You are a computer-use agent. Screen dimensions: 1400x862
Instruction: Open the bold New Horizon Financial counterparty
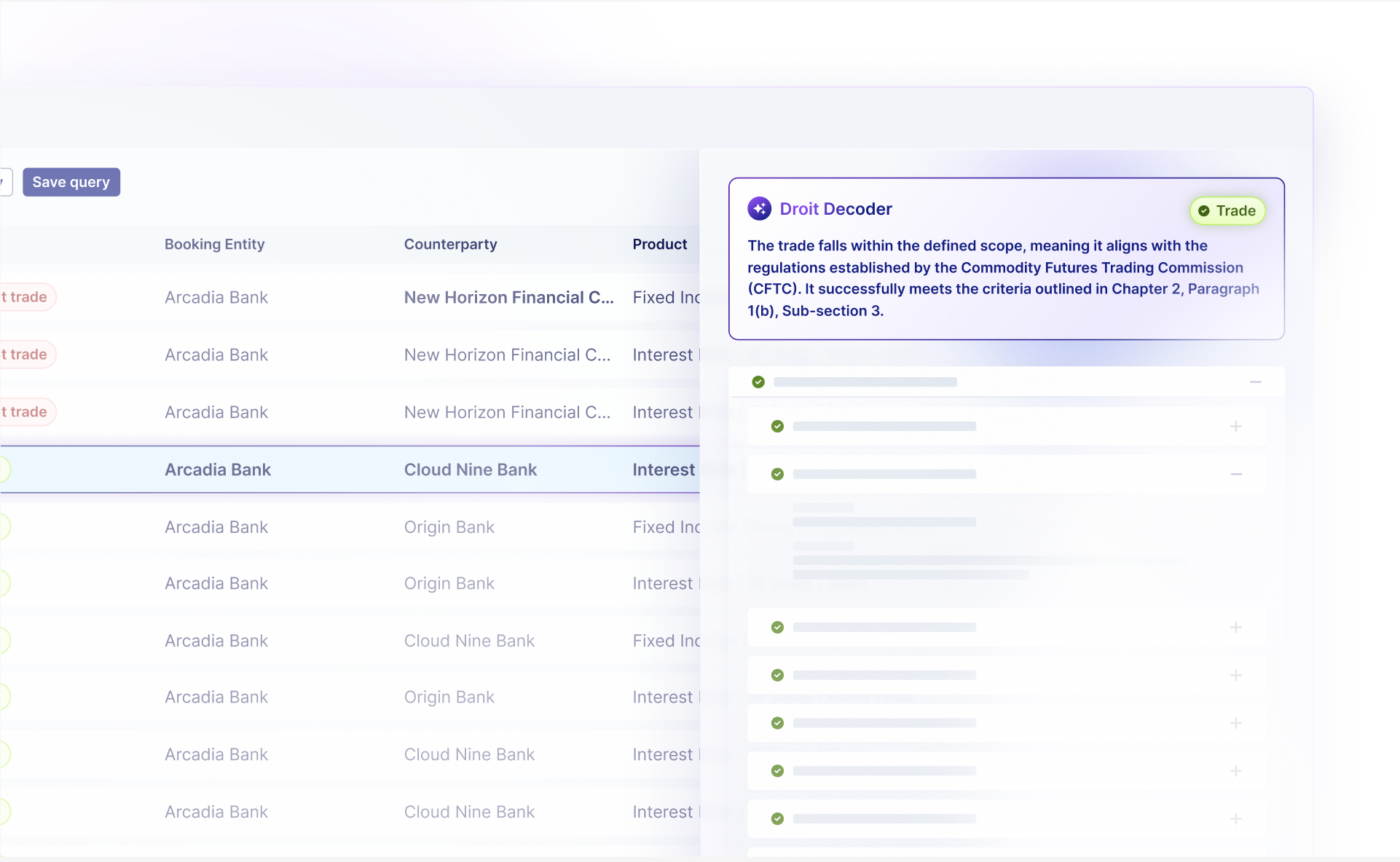508,298
